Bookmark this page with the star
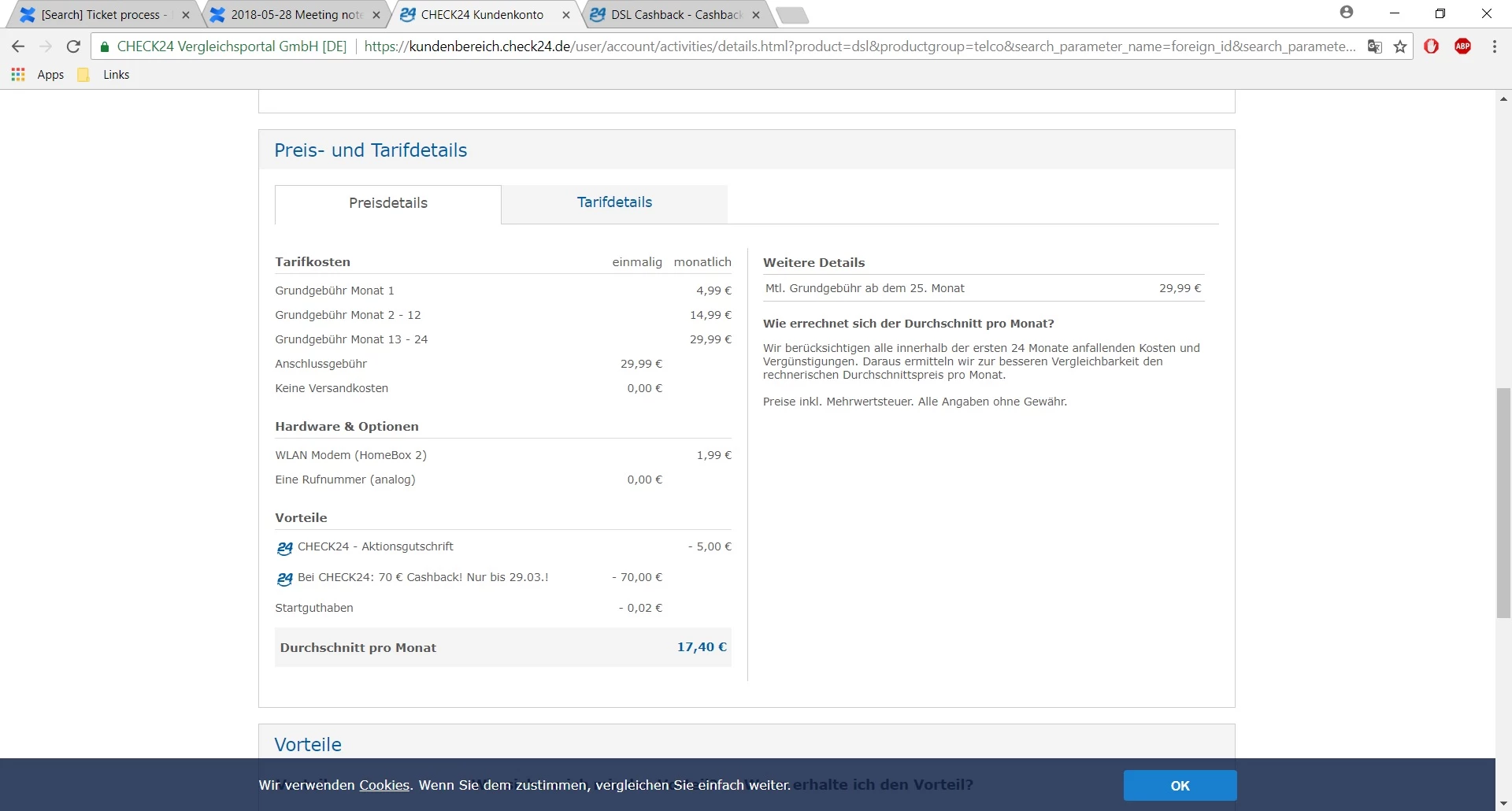The image size is (1512, 811). (1400, 46)
